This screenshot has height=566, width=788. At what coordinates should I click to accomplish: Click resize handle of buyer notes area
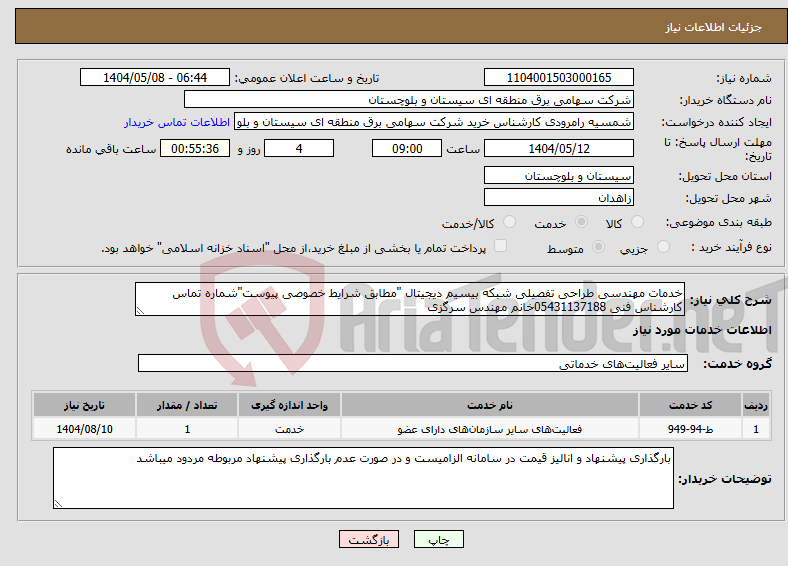click(58, 504)
